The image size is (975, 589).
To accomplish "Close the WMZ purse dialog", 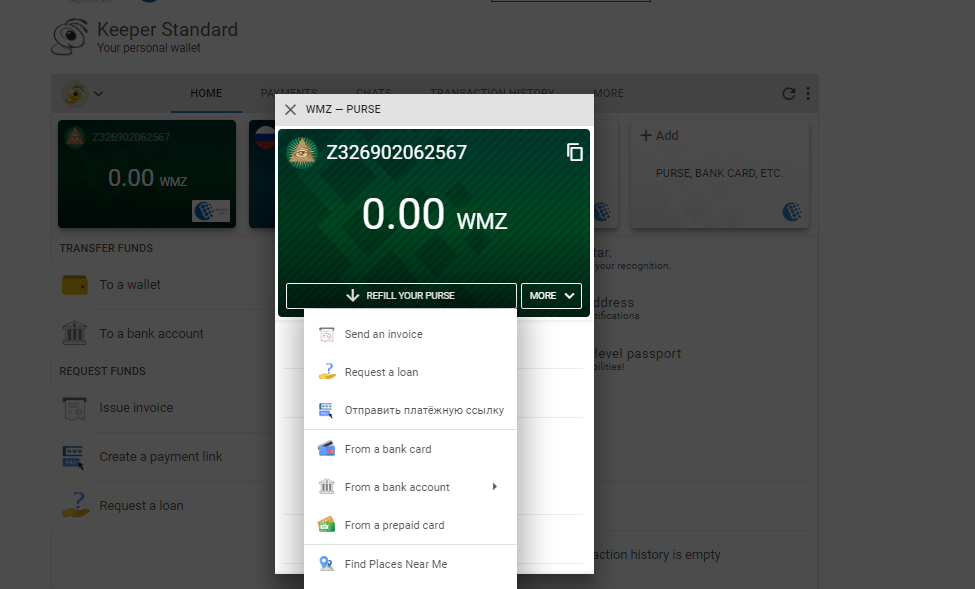I will click(x=290, y=110).
